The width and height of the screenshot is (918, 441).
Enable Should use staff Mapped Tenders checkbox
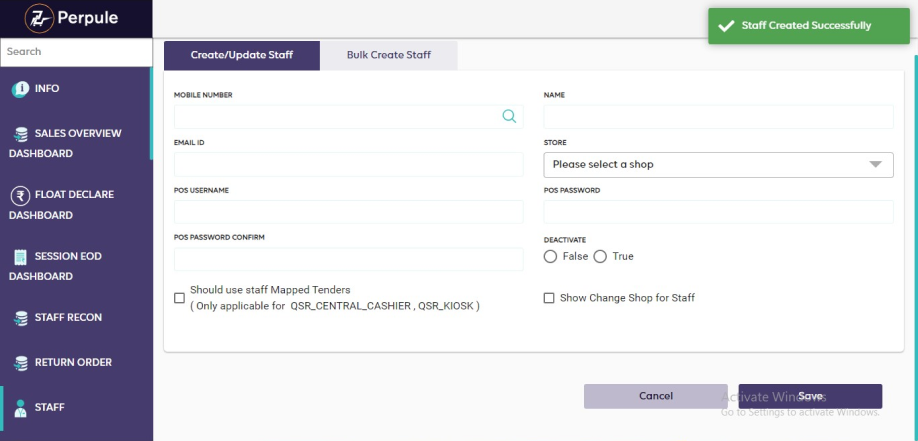(x=180, y=298)
